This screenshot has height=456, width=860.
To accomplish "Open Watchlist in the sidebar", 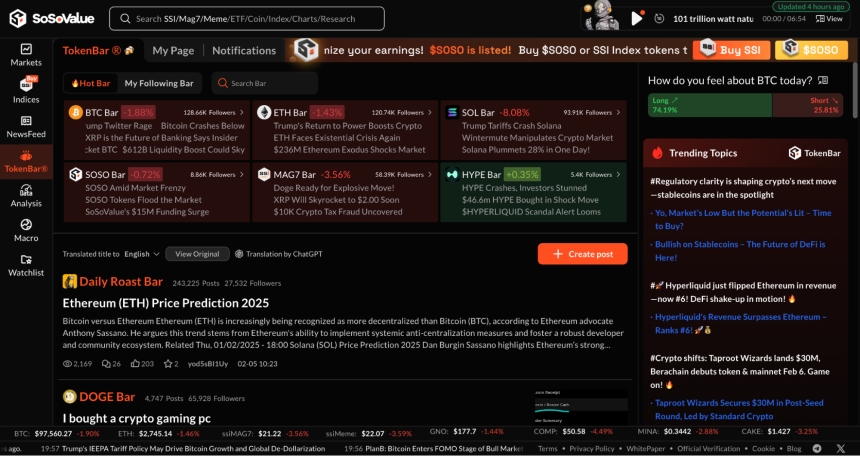I will (26, 266).
